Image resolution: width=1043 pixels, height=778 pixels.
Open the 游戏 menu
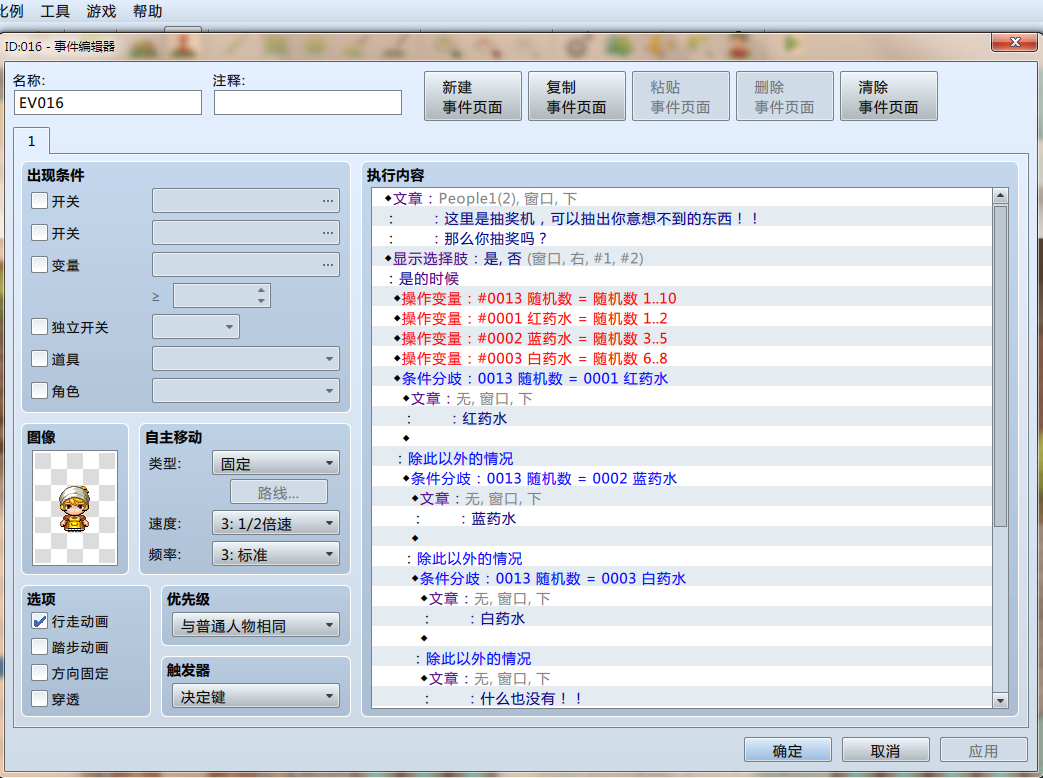101,11
